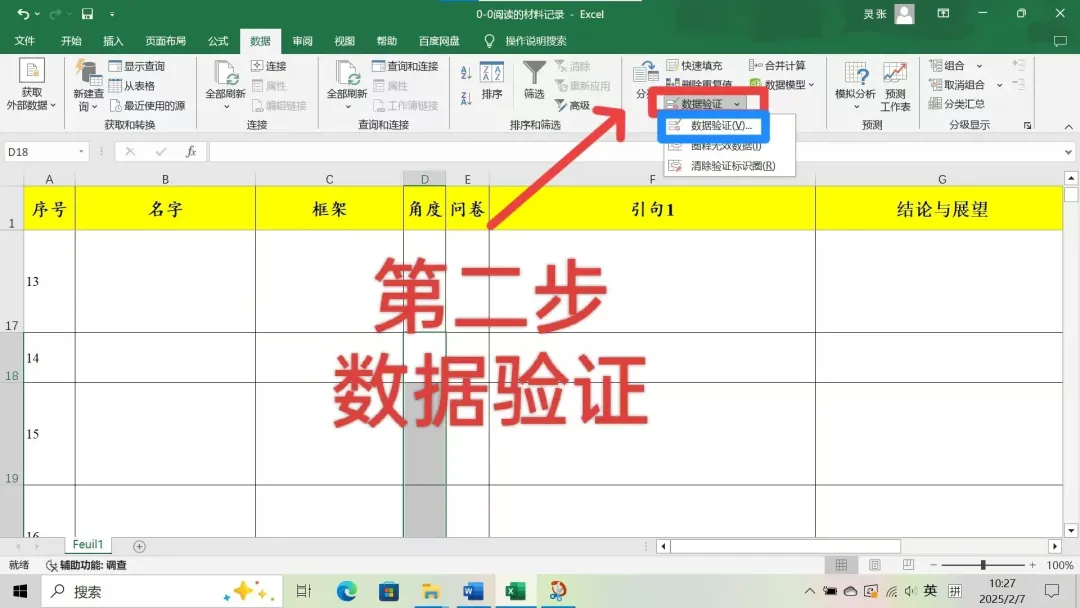
Task: Click the 灵 张 account name
Action: (x=875, y=14)
